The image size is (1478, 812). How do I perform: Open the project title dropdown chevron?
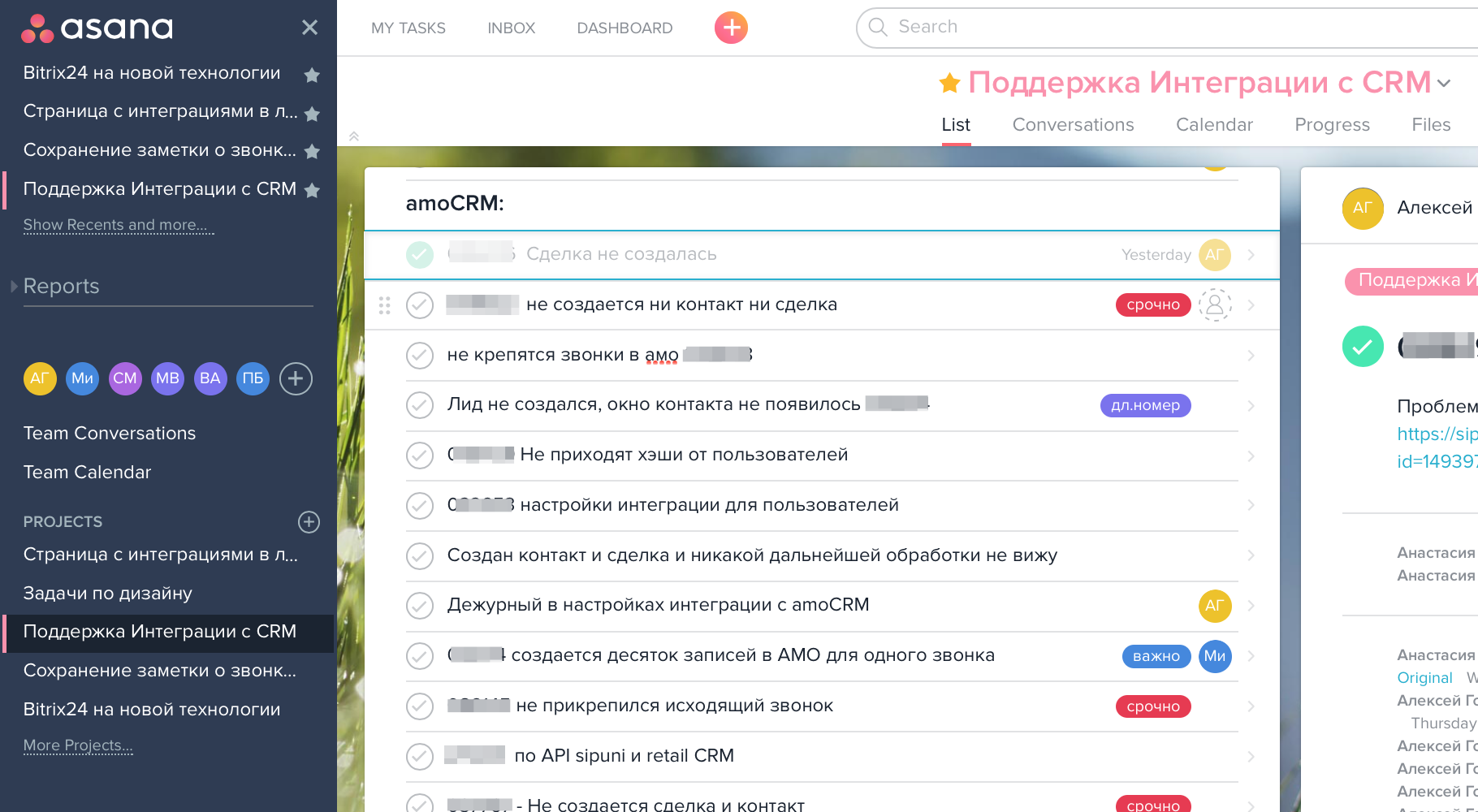[x=1445, y=84]
